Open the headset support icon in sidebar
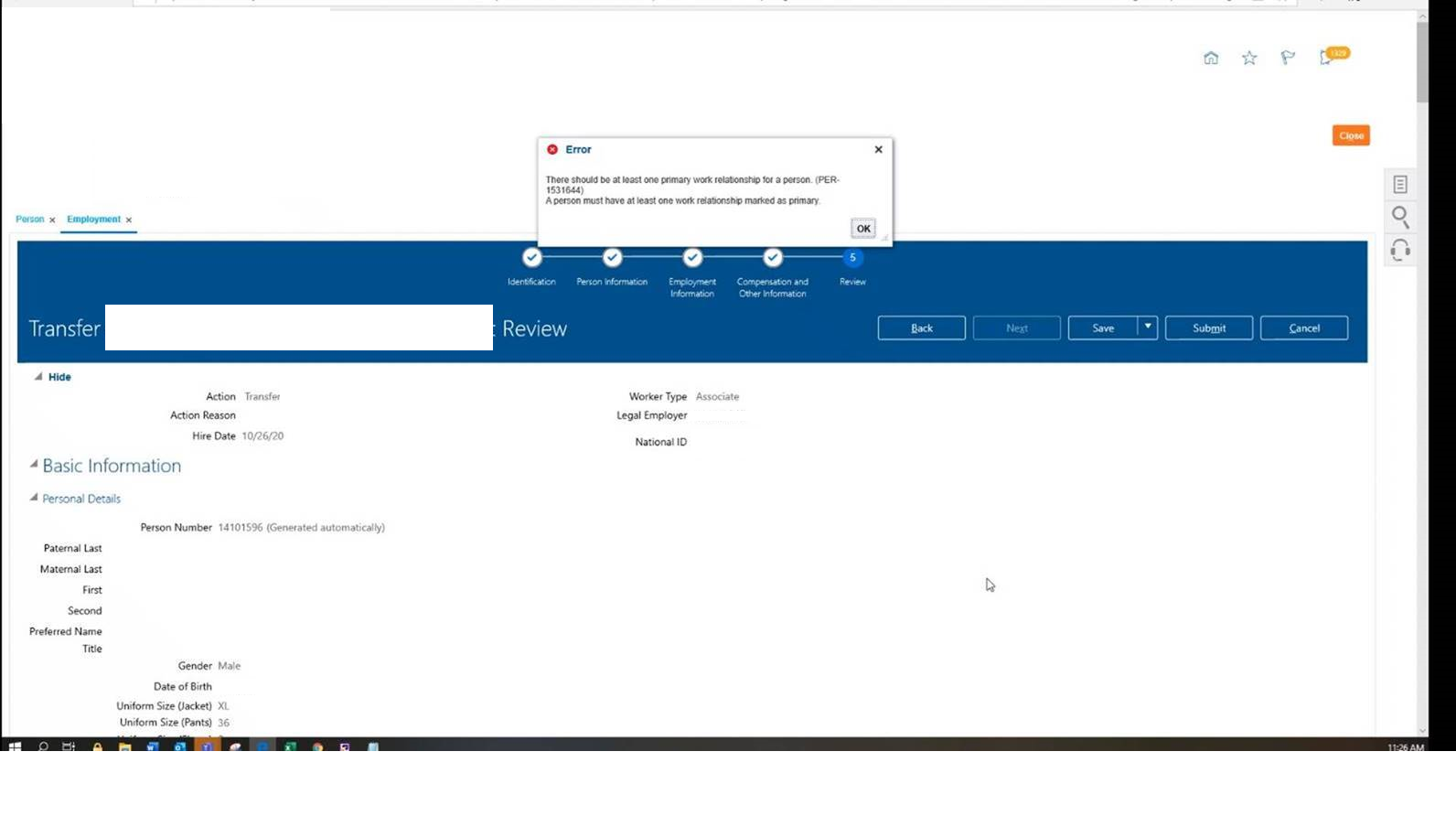1456x816 pixels. coord(1400,250)
